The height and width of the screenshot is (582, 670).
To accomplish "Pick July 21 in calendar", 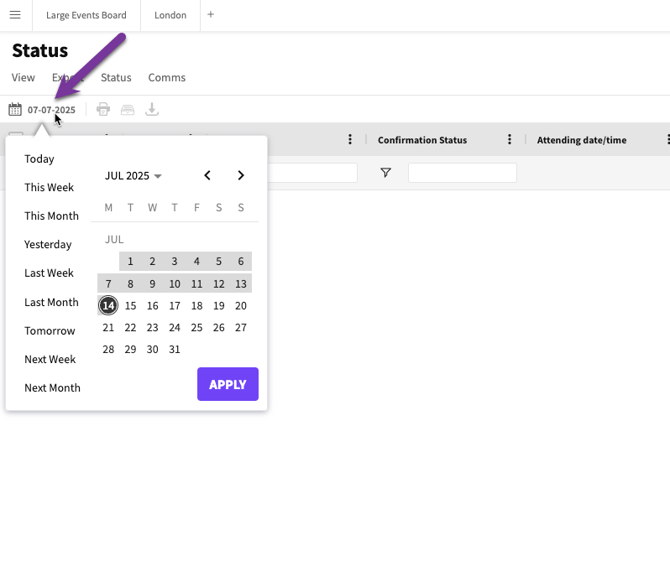I will [109, 327].
